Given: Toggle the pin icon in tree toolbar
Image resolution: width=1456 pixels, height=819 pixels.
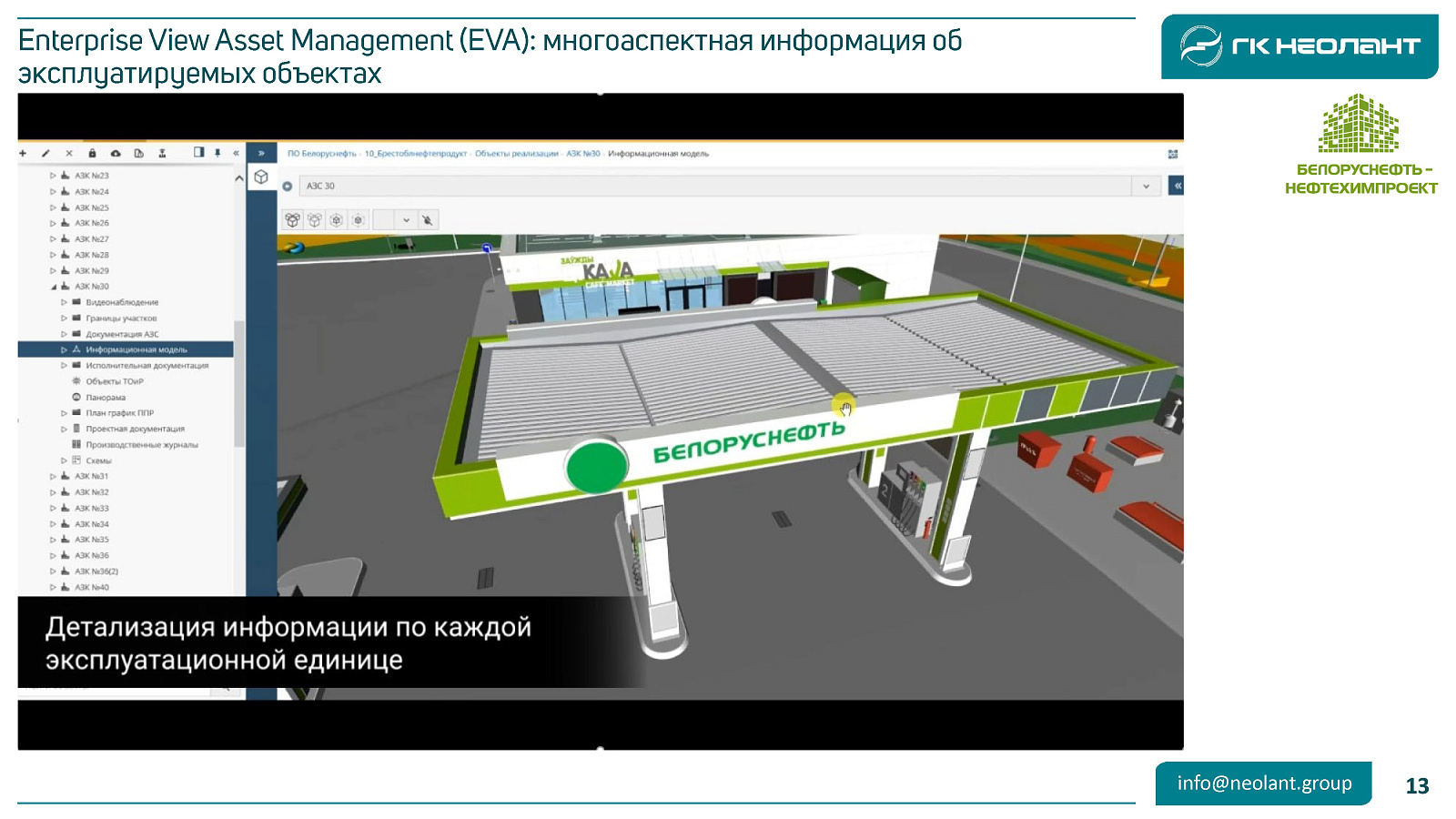Looking at the screenshot, I should [x=217, y=153].
